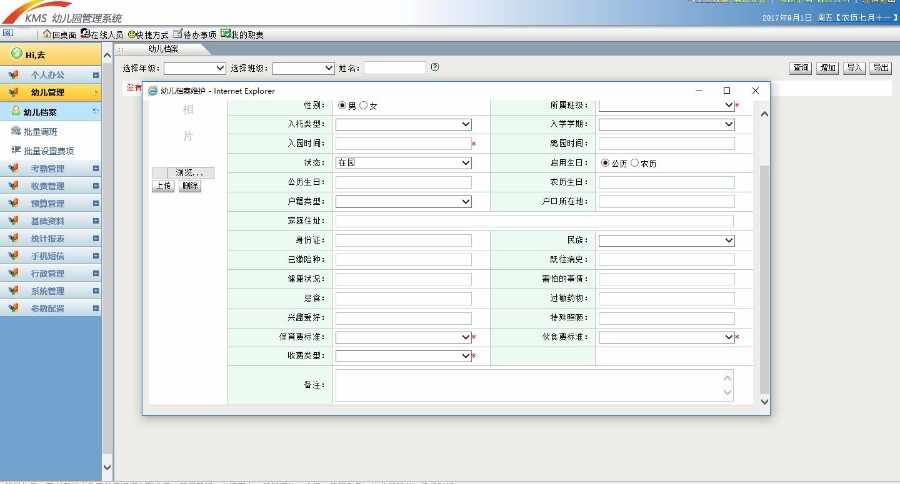Click the 查询 search button

point(800,68)
